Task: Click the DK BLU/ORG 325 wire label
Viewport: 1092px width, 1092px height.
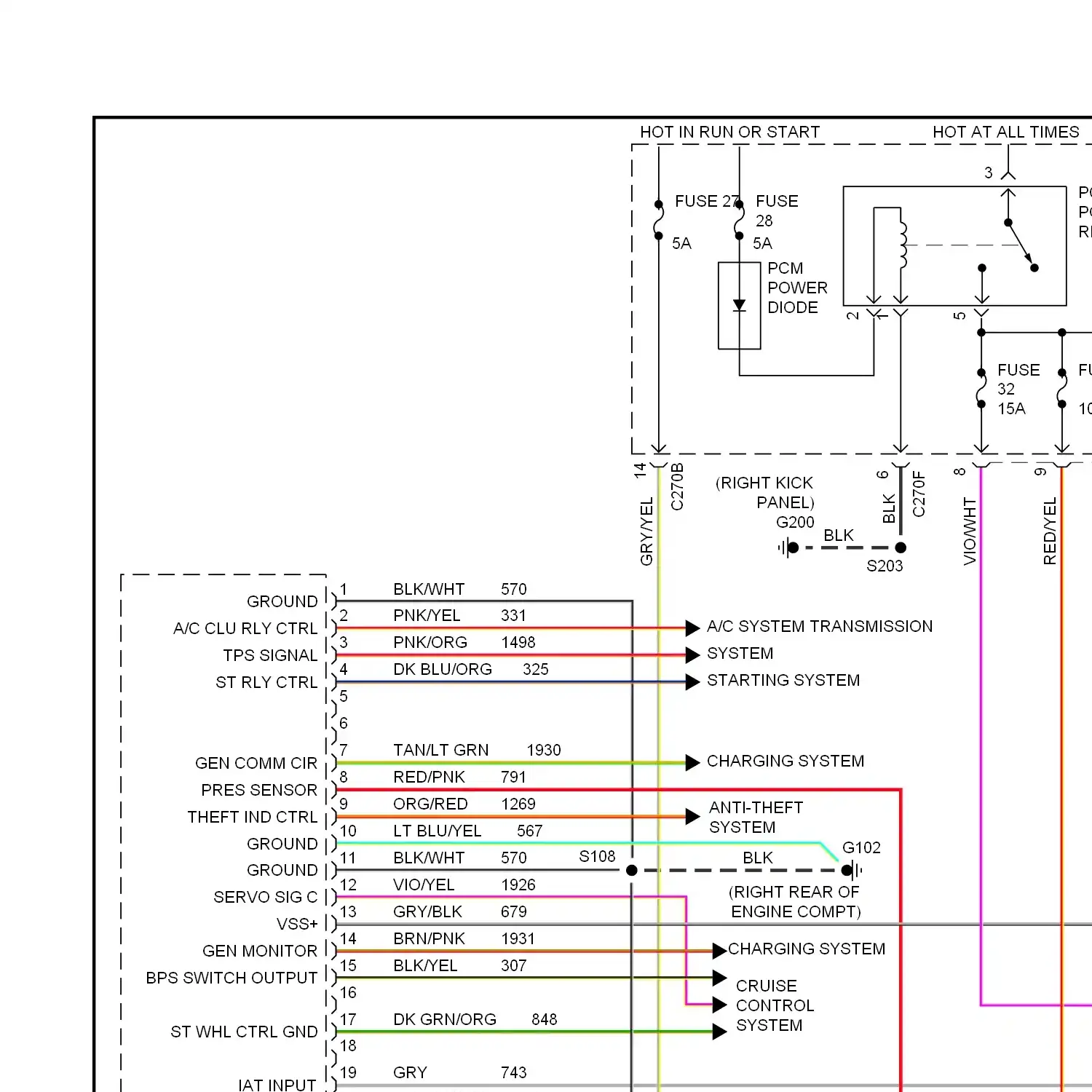Action: (470, 669)
